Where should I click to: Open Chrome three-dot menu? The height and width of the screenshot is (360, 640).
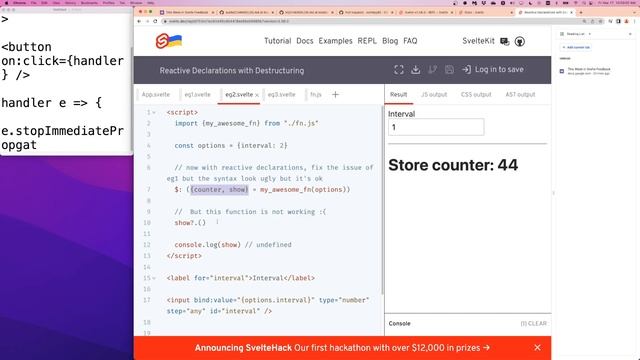pos(635,21)
